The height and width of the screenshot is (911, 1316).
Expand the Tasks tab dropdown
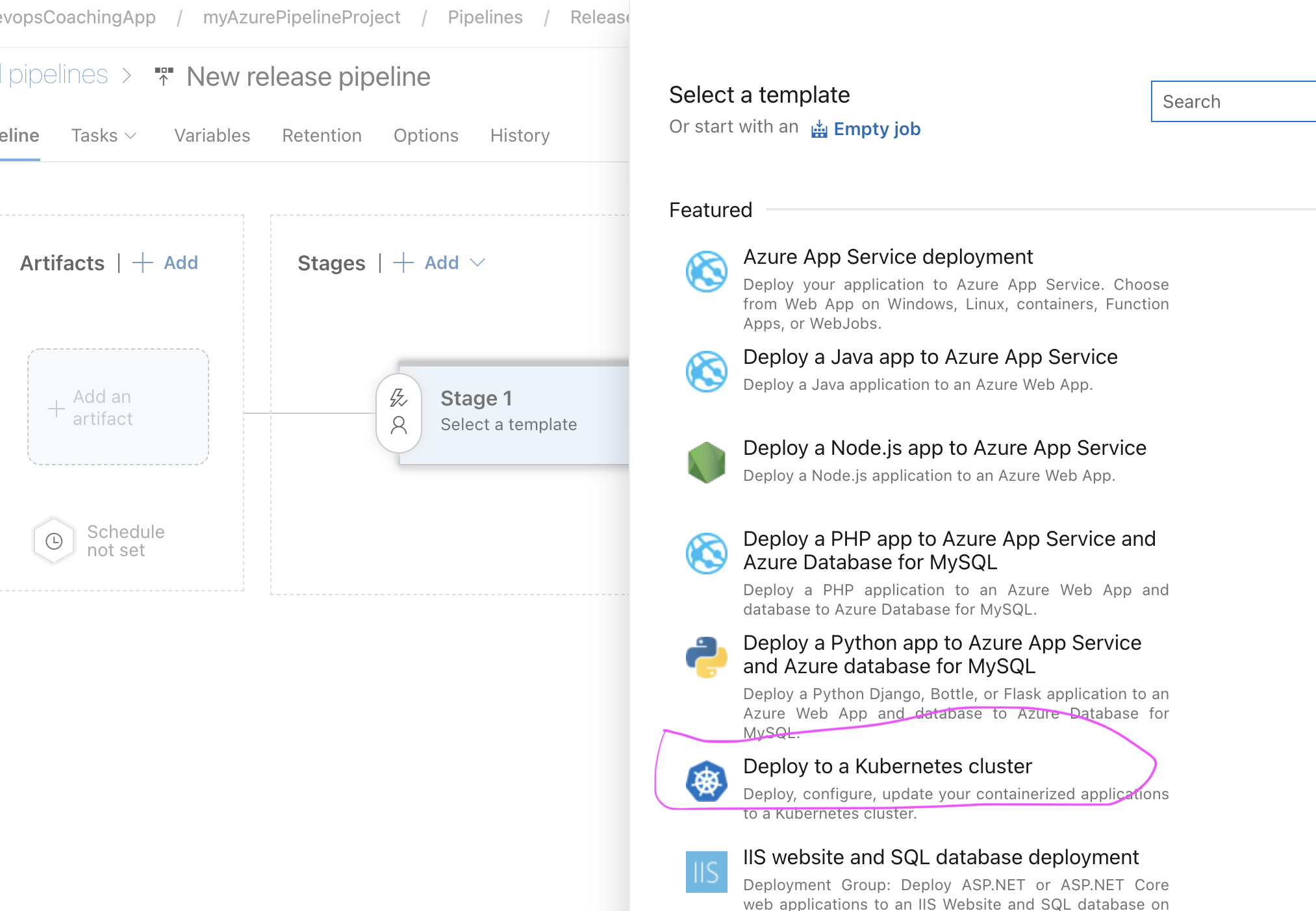(104, 135)
